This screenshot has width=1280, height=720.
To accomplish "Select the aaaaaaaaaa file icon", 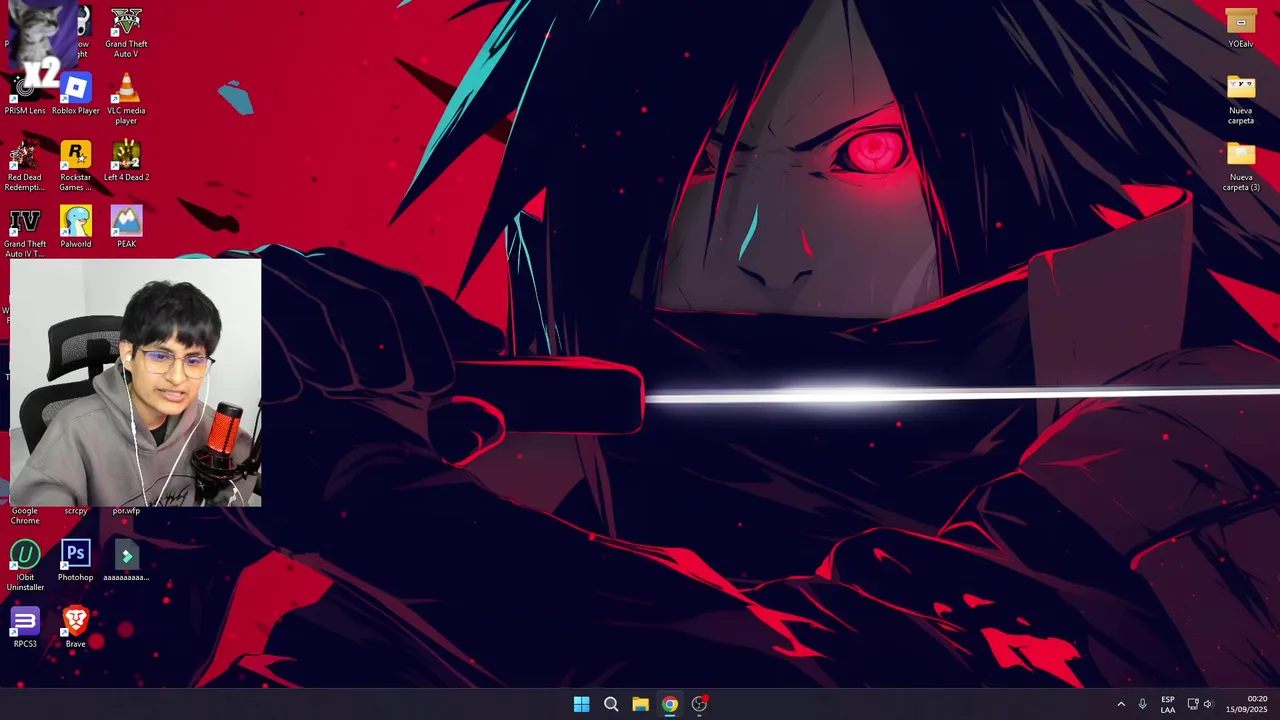I will (126, 561).
